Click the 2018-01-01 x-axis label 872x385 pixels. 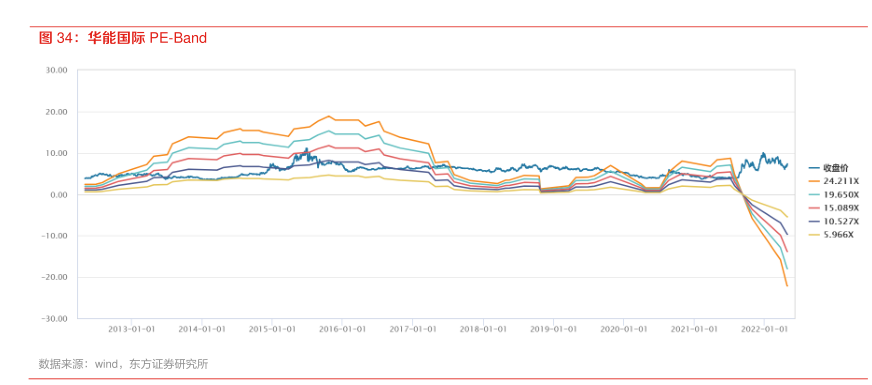tap(483, 329)
